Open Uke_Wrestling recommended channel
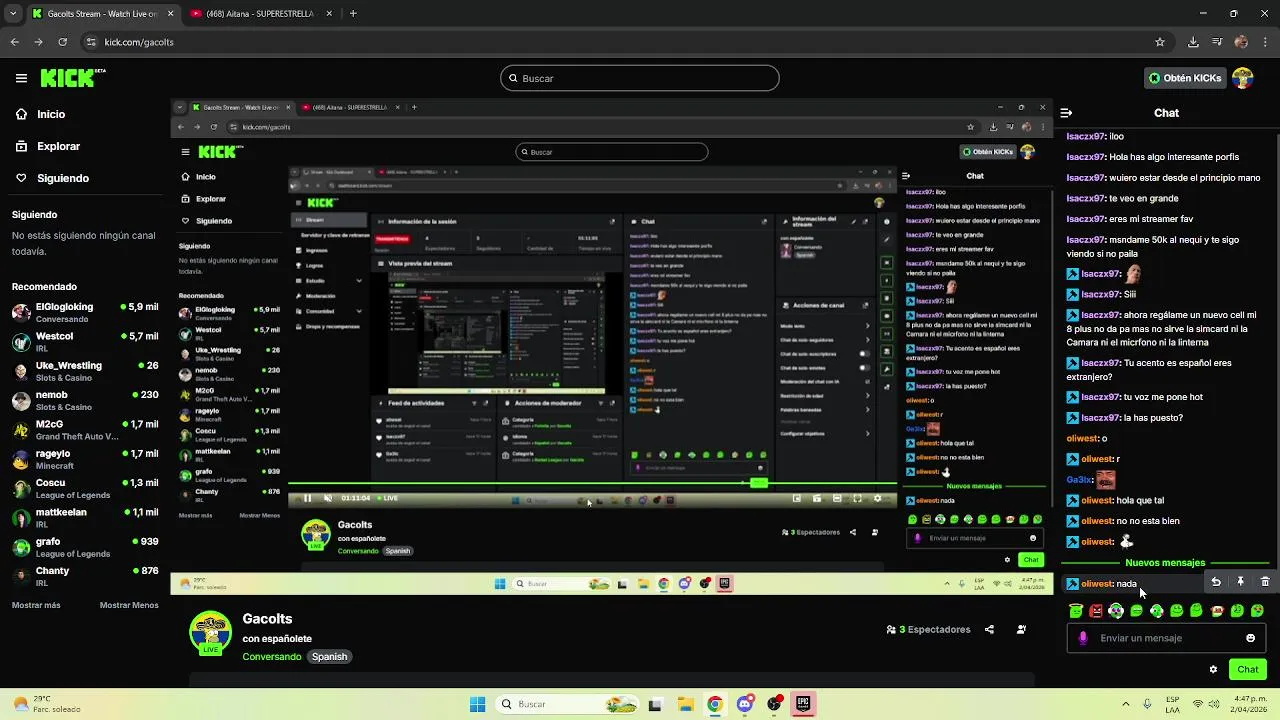The width and height of the screenshot is (1280, 720). point(85,371)
